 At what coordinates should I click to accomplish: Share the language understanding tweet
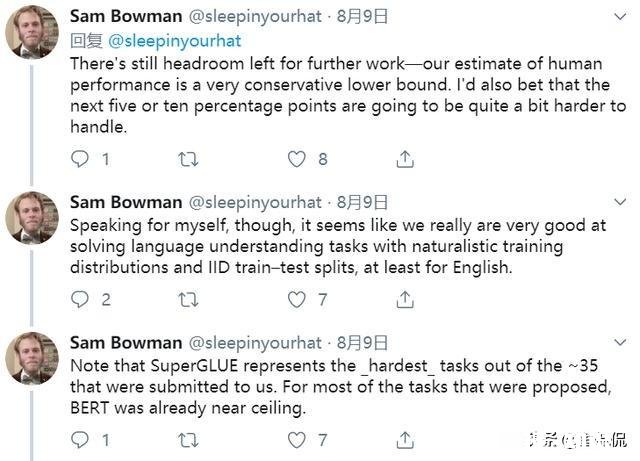[405, 299]
